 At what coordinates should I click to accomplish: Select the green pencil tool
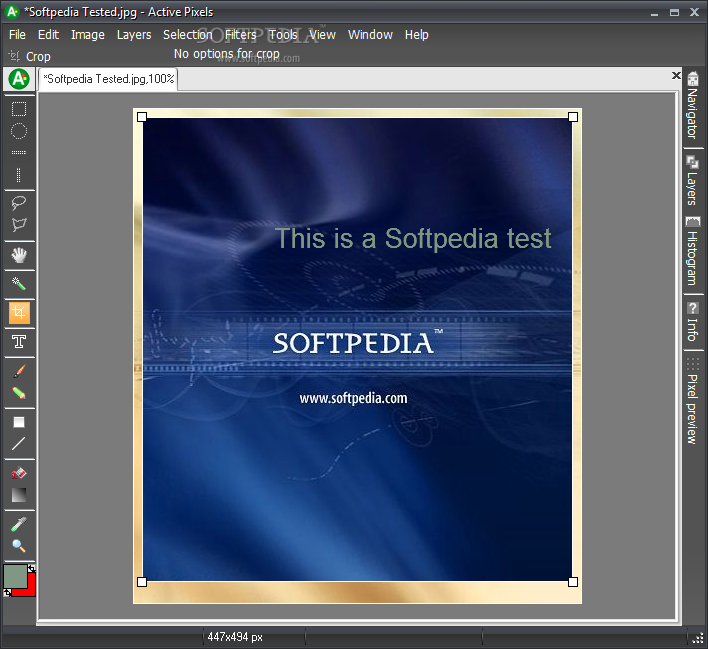(19, 392)
